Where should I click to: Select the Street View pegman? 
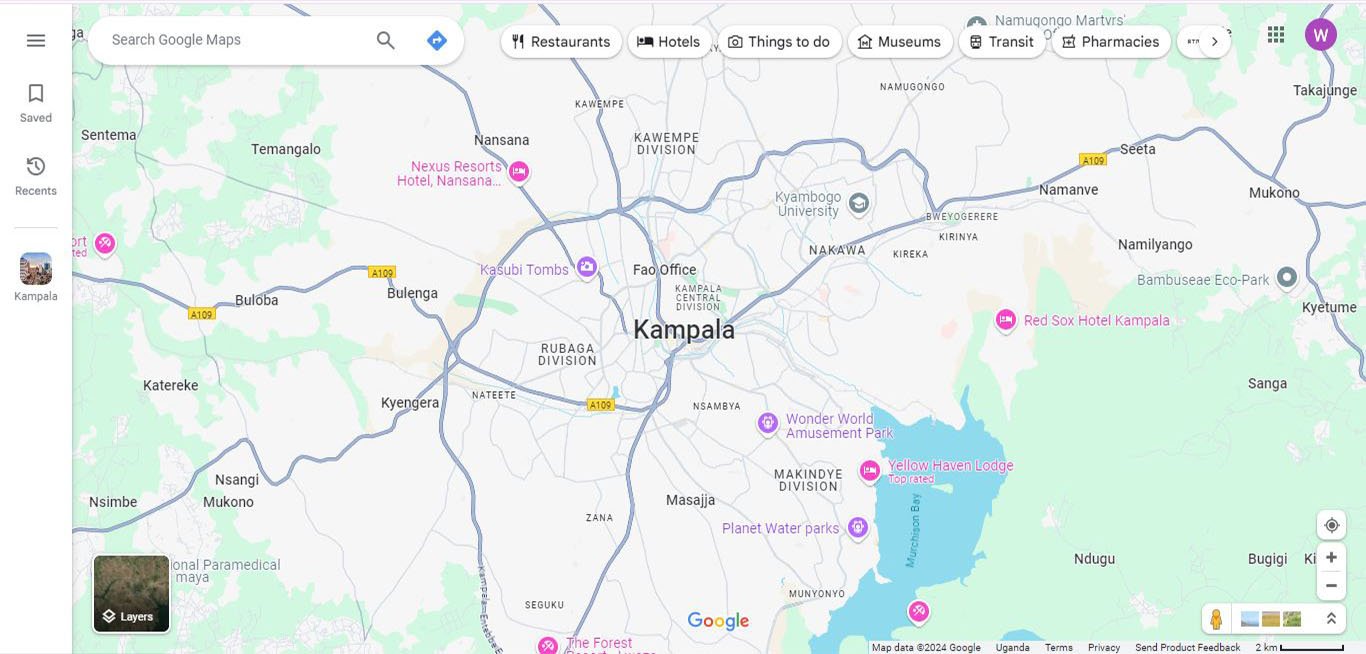click(1216, 619)
